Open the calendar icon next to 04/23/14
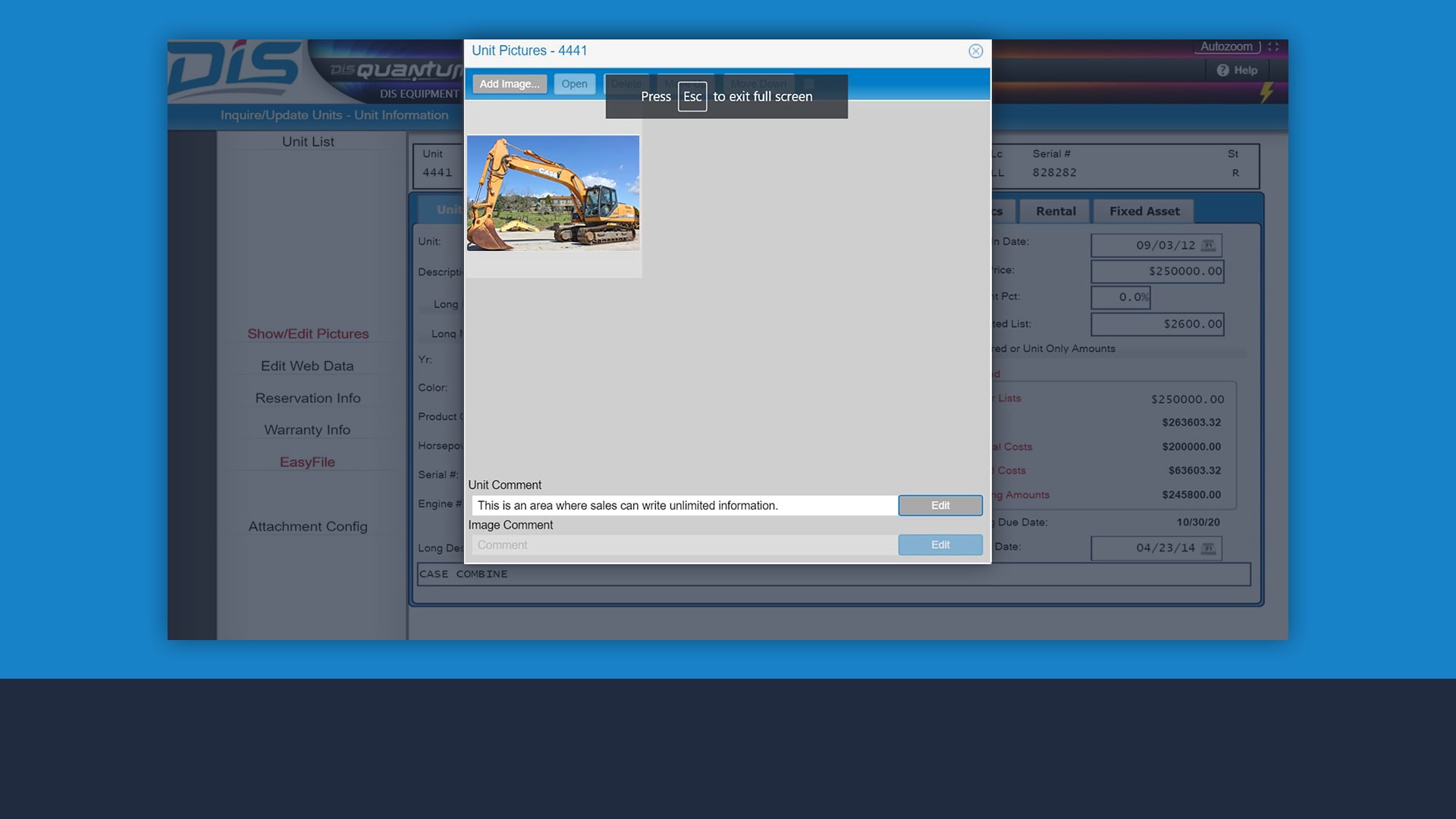 click(1209, 548)
